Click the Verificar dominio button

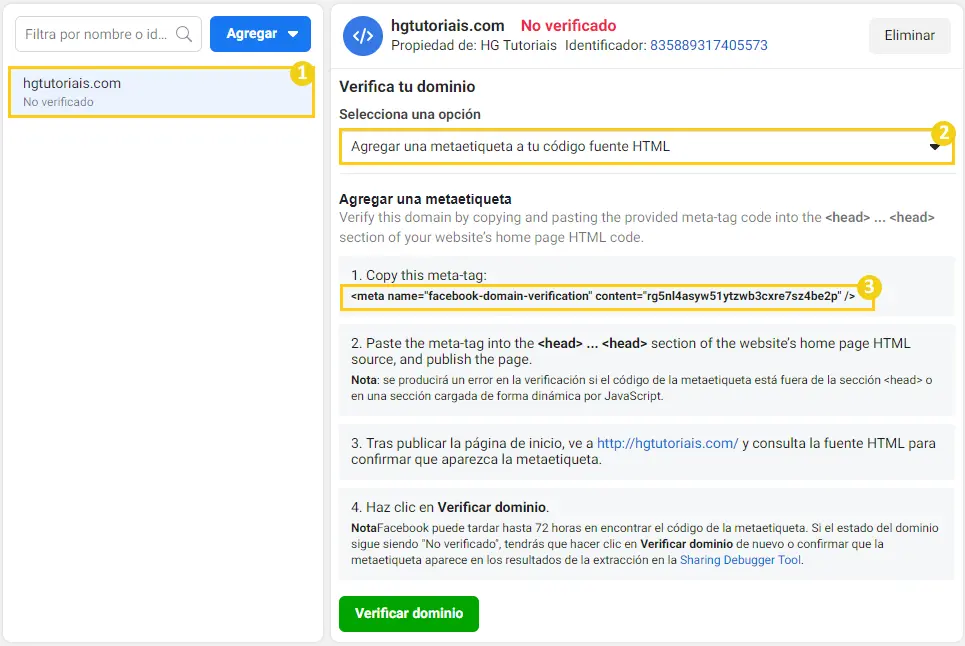click(409, 613)
